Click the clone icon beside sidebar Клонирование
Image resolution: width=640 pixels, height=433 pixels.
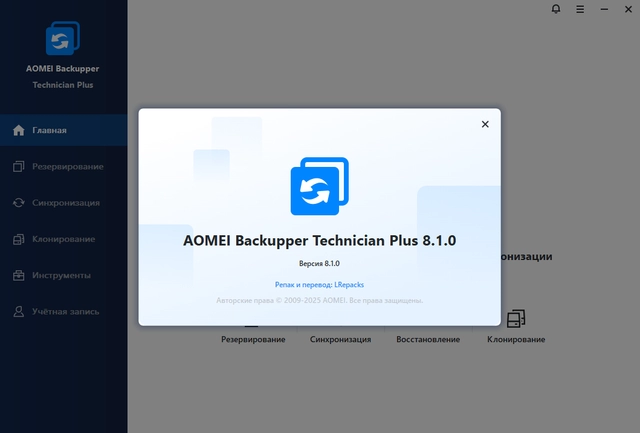[x=18, y=239]
